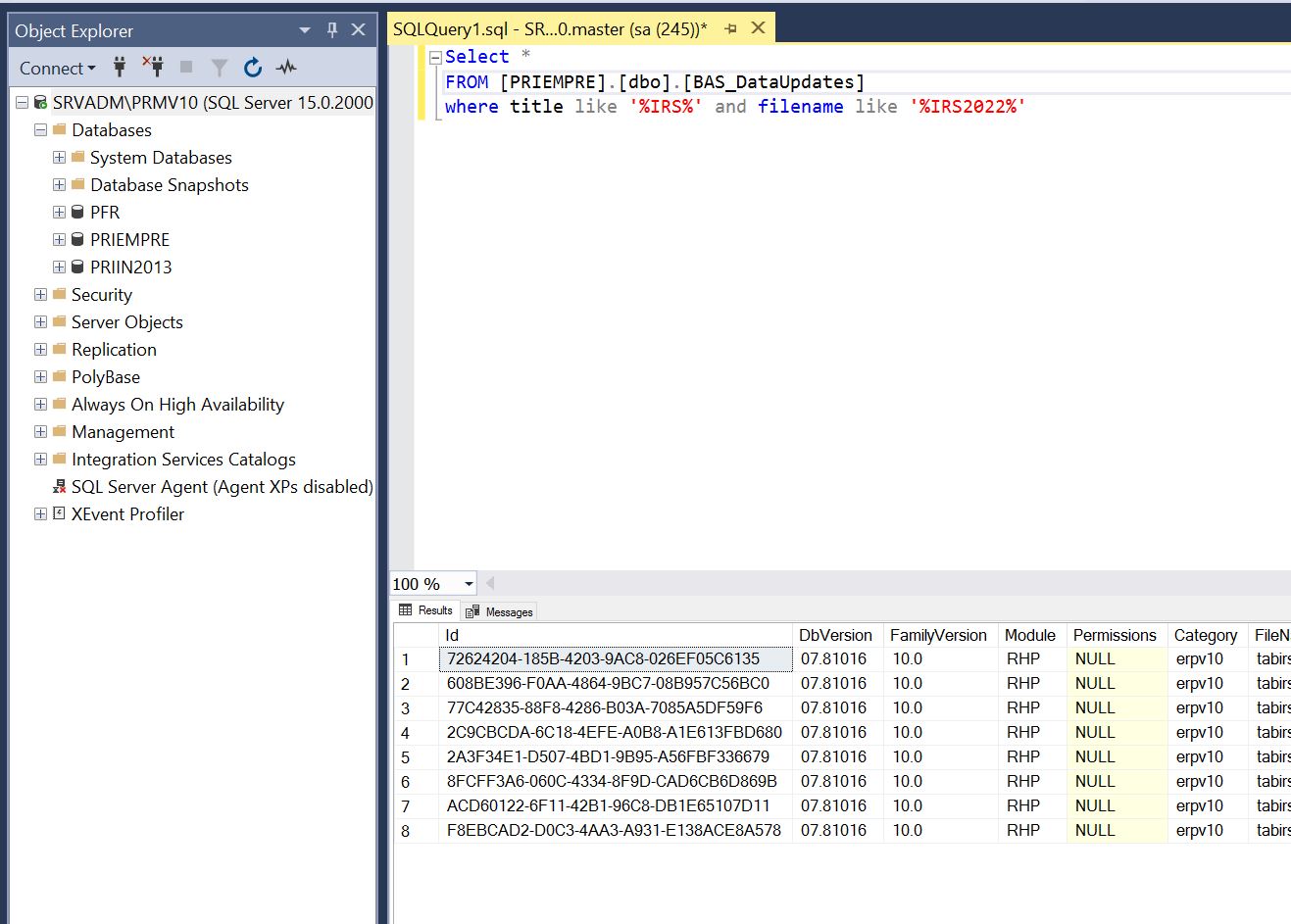
Task: Refresh the Object Explorer tree
Action: [x=253, y=68]
